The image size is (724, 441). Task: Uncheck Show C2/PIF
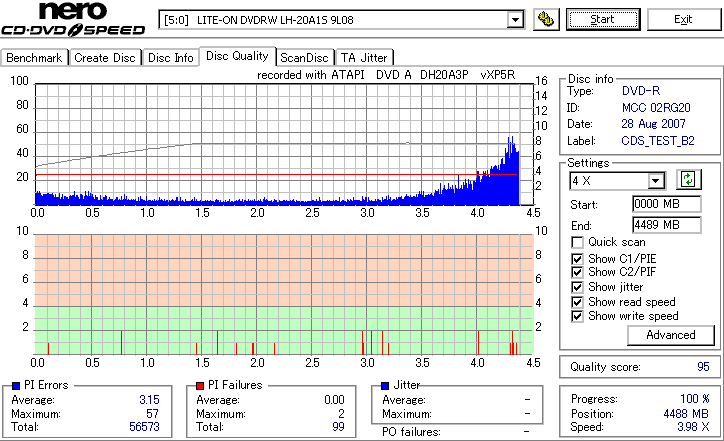(577, 272)
